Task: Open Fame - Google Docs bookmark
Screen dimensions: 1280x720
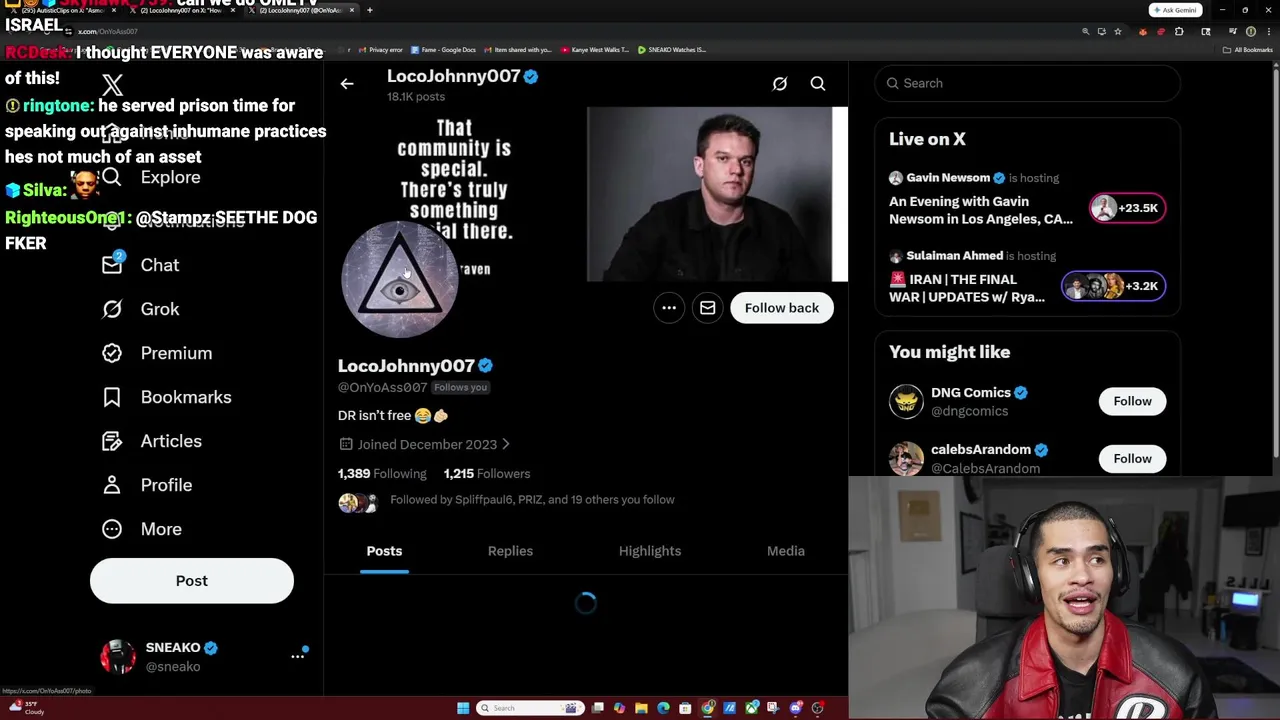Action: (443, 50)
